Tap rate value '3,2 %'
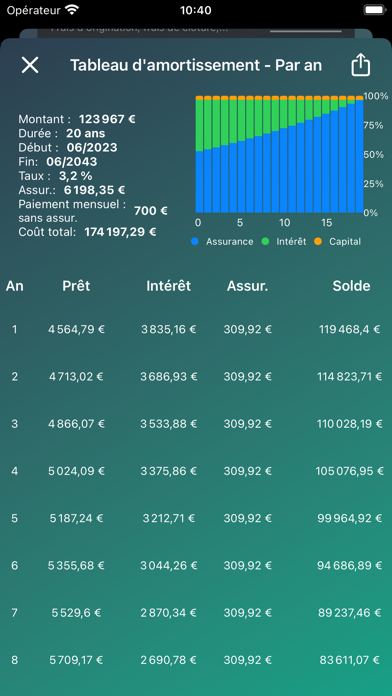 coord(75,176)
